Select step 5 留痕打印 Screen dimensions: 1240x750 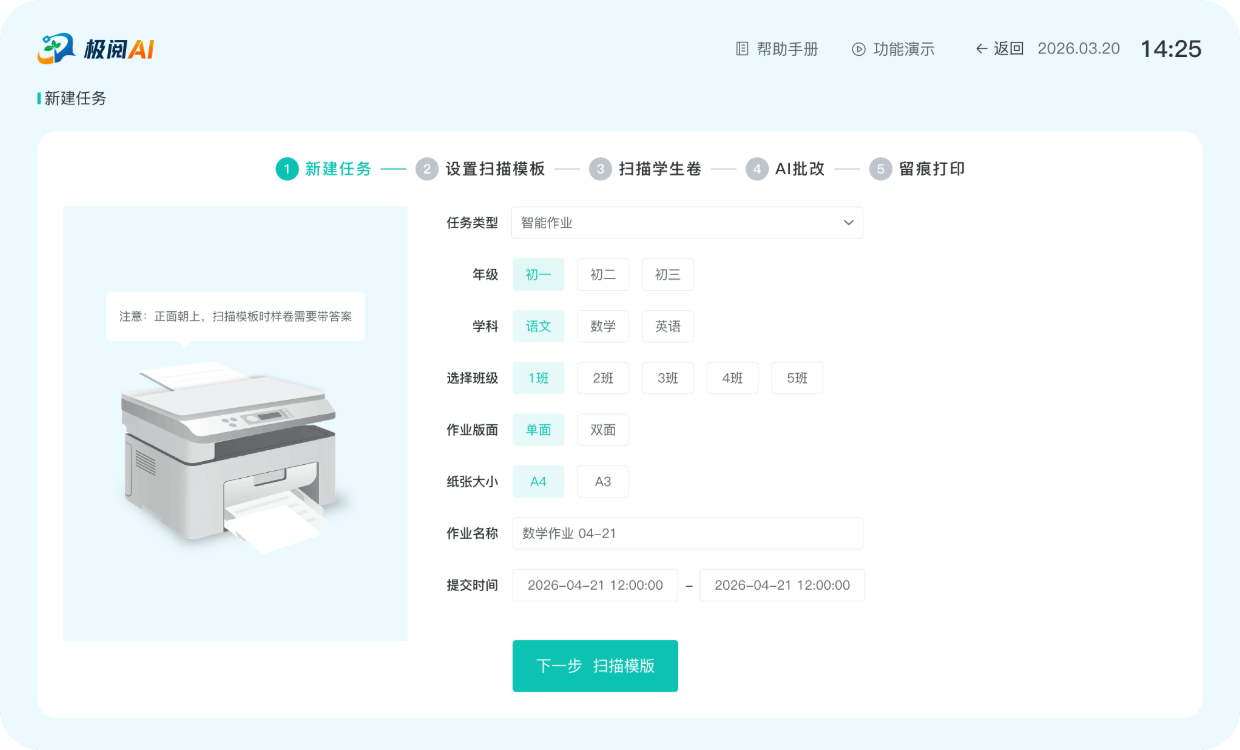click(x=917, y=169)
